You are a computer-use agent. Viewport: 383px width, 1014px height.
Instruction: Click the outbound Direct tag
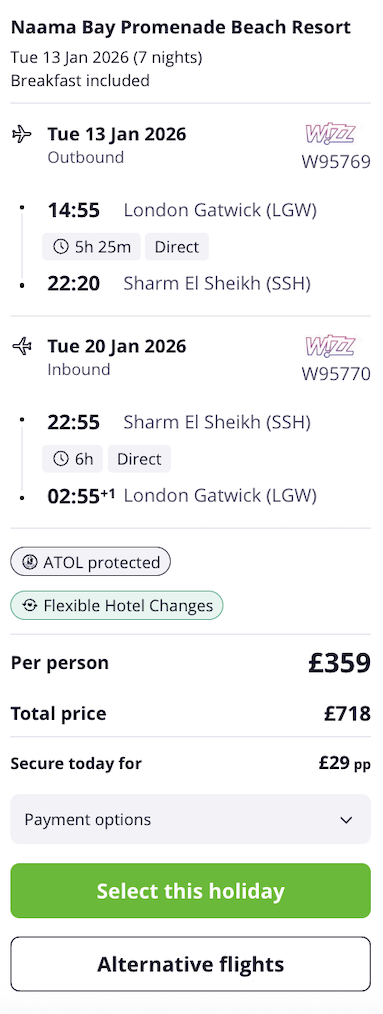[177, 247]
